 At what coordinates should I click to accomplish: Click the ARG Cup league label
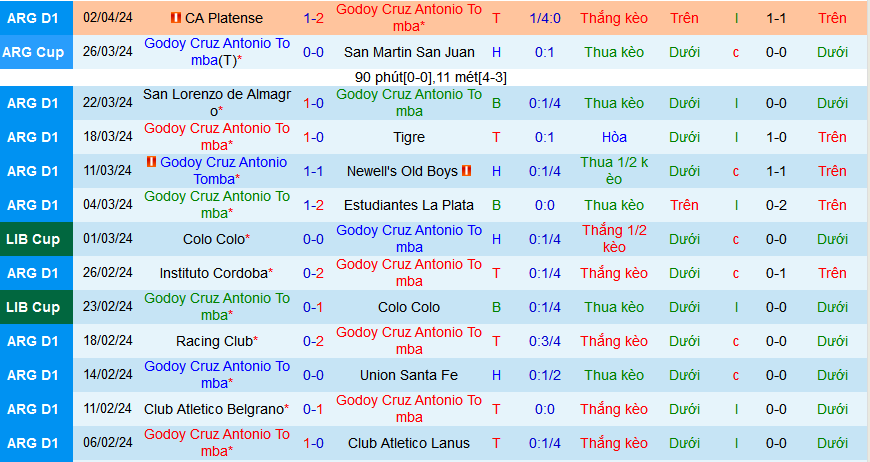click(x=36, y=52)
